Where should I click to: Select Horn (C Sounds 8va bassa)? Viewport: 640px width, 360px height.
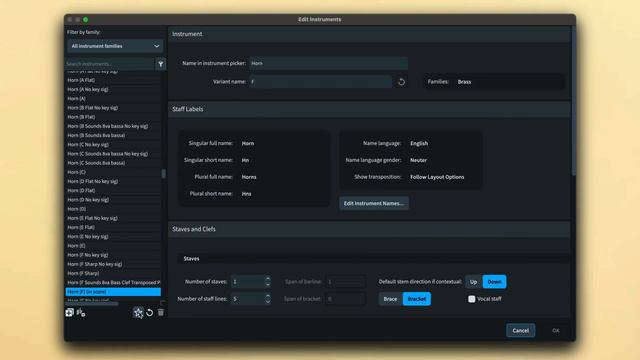click(113, 163)
